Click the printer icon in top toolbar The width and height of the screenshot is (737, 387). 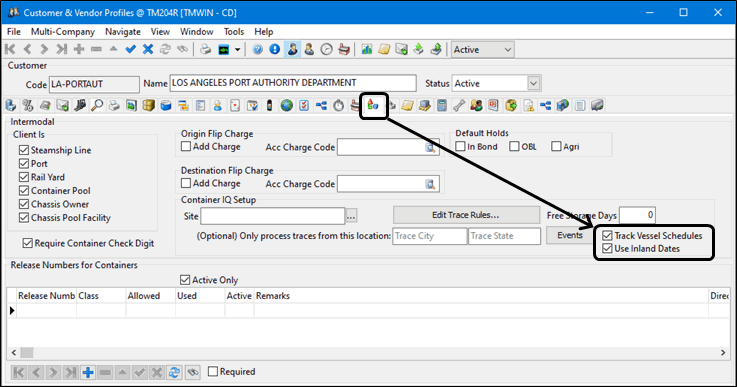click(x=205, y=49)
